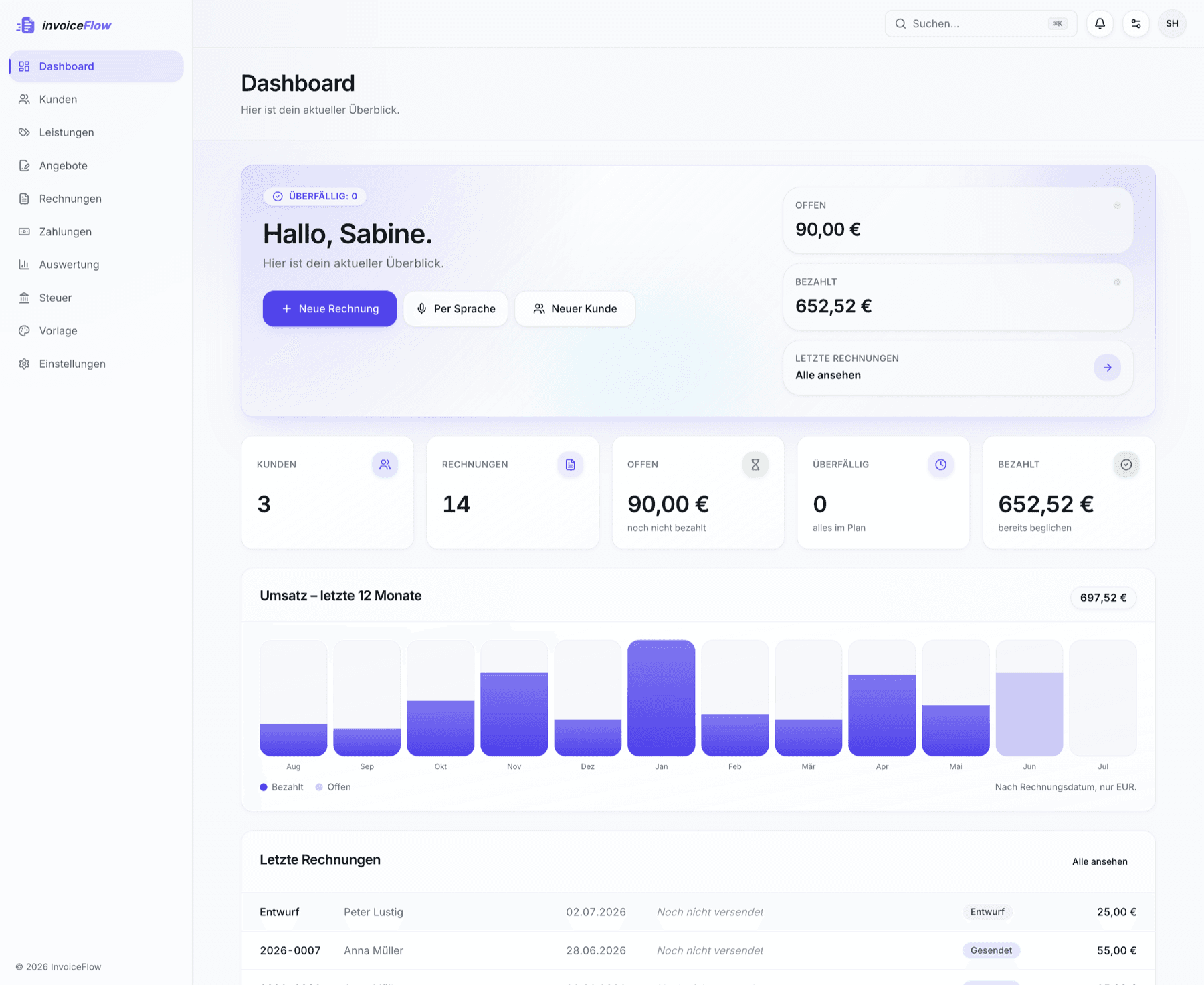Image resolution: width=1204 pixels, height=985 pixels.
Task: Click the Zahlungen banknote icon in sidebar
Action: tap(24, 231)
